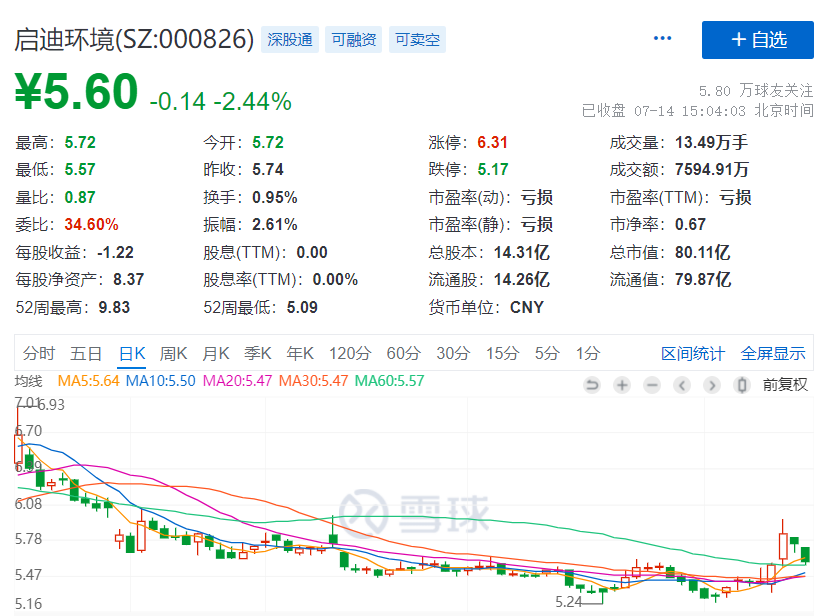This screenshot has width=831, height=616.
Task: Click the 52周最低 value 5.09
Action: click(302, 307)
